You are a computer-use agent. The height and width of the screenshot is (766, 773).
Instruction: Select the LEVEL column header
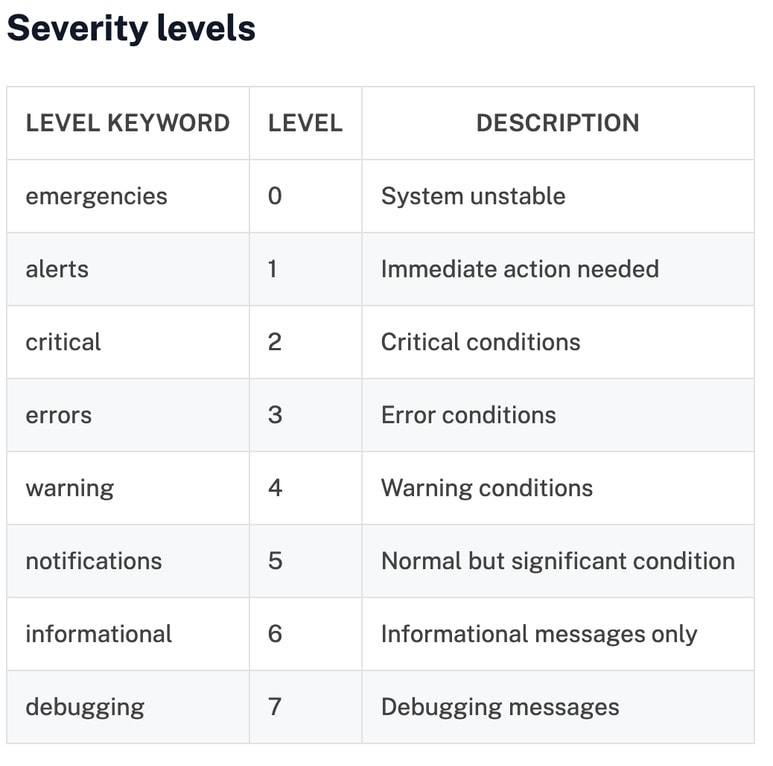click(x=305, y=123)
